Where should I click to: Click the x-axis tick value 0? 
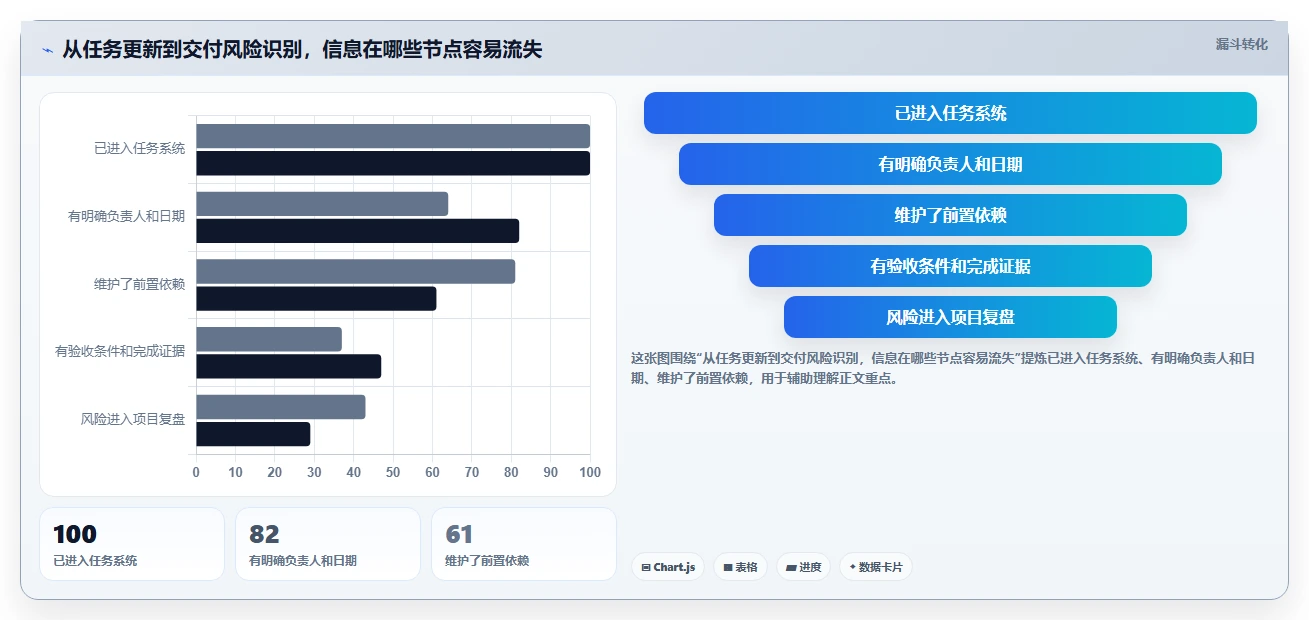[196, 472]
